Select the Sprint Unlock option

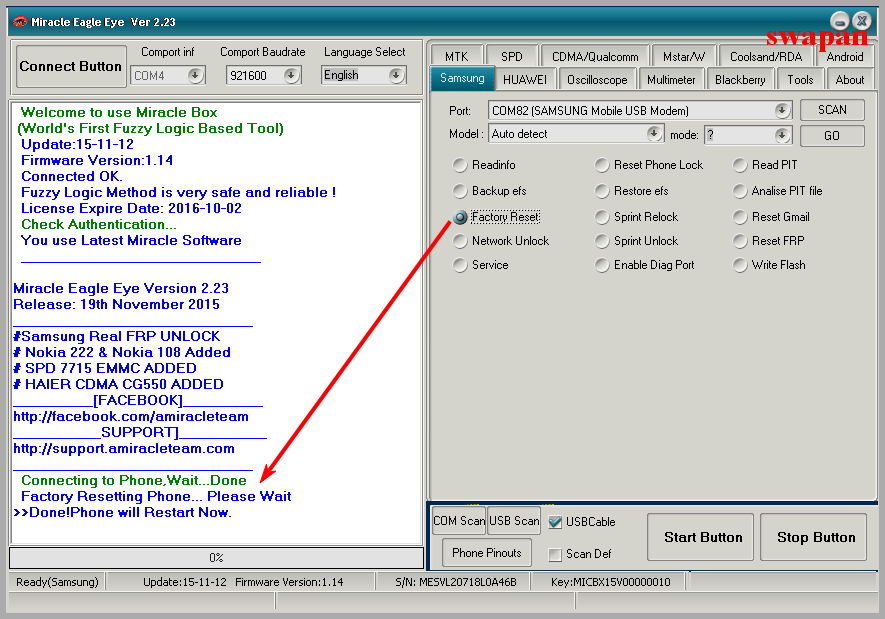coord(602,241)
